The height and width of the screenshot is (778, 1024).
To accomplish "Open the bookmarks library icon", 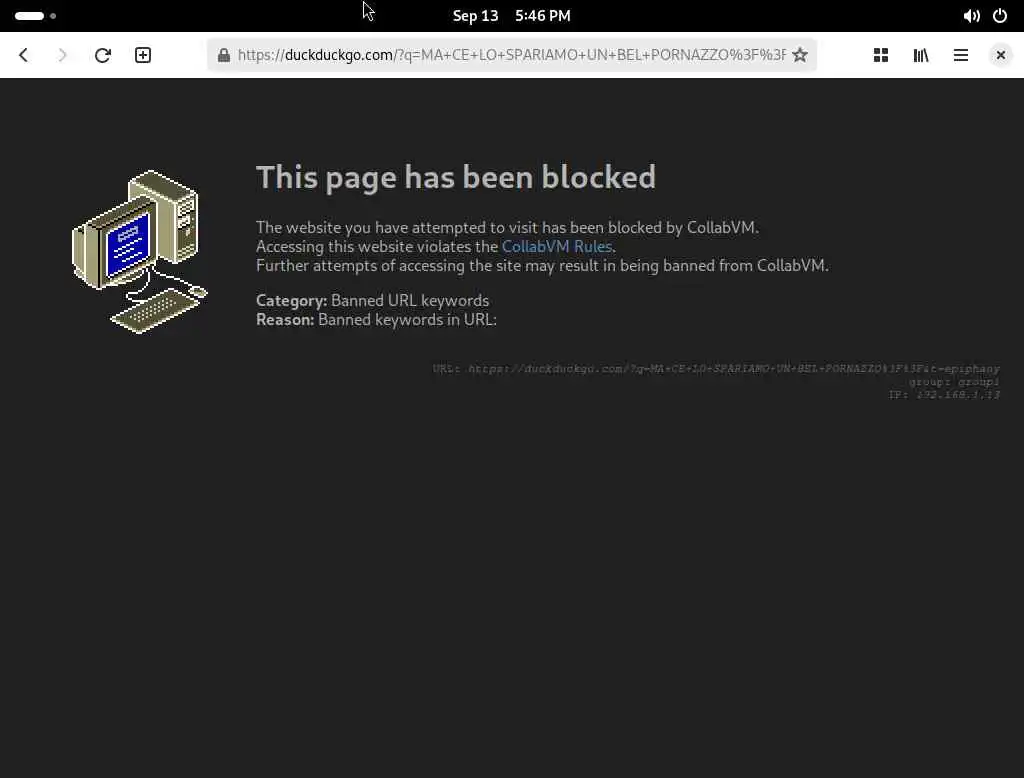I will (921, 55).
